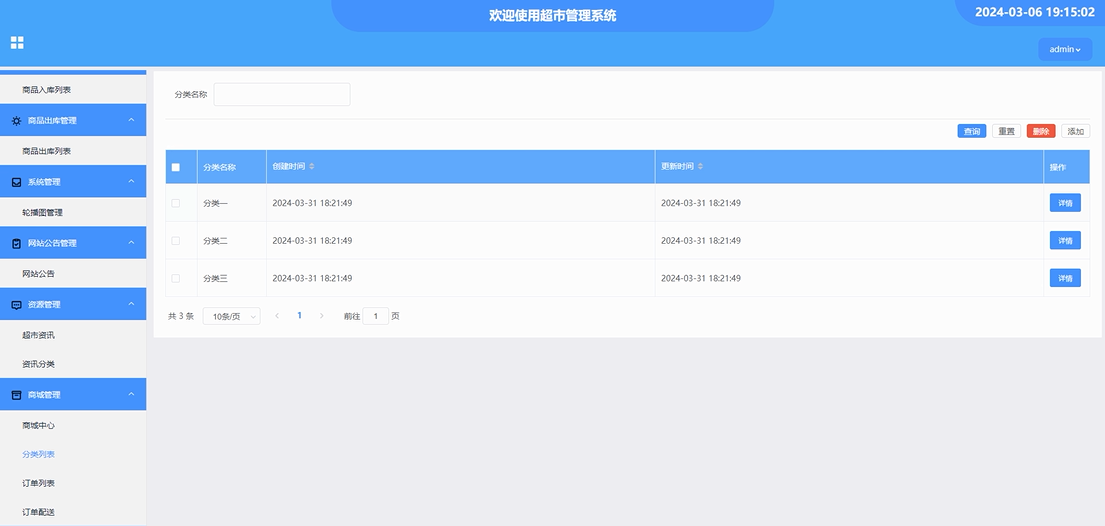Open 详情 for row 分类三
1105x526 pixels.
[1065, 279]
